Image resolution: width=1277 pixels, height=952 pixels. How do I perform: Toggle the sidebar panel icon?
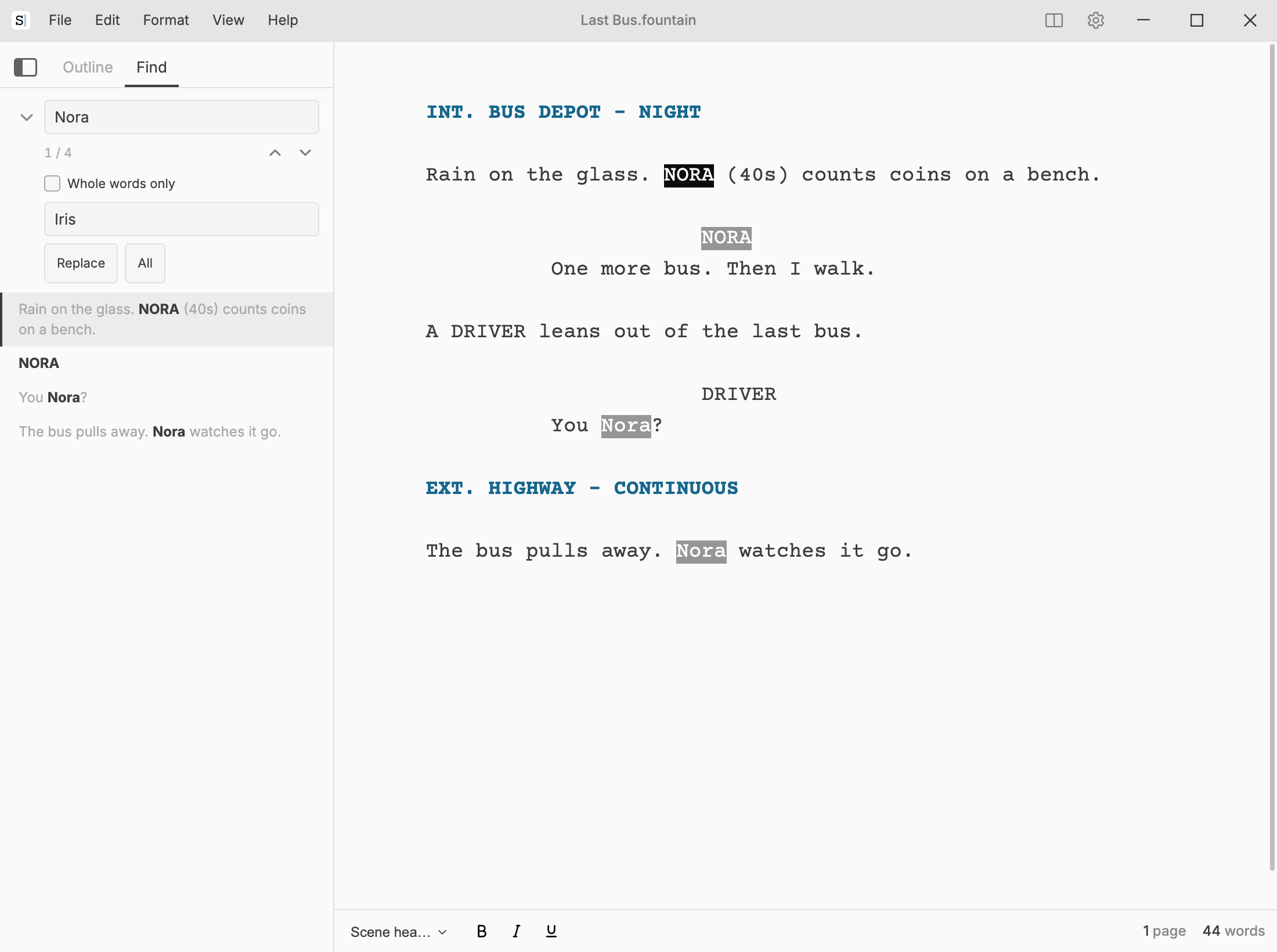26,67
